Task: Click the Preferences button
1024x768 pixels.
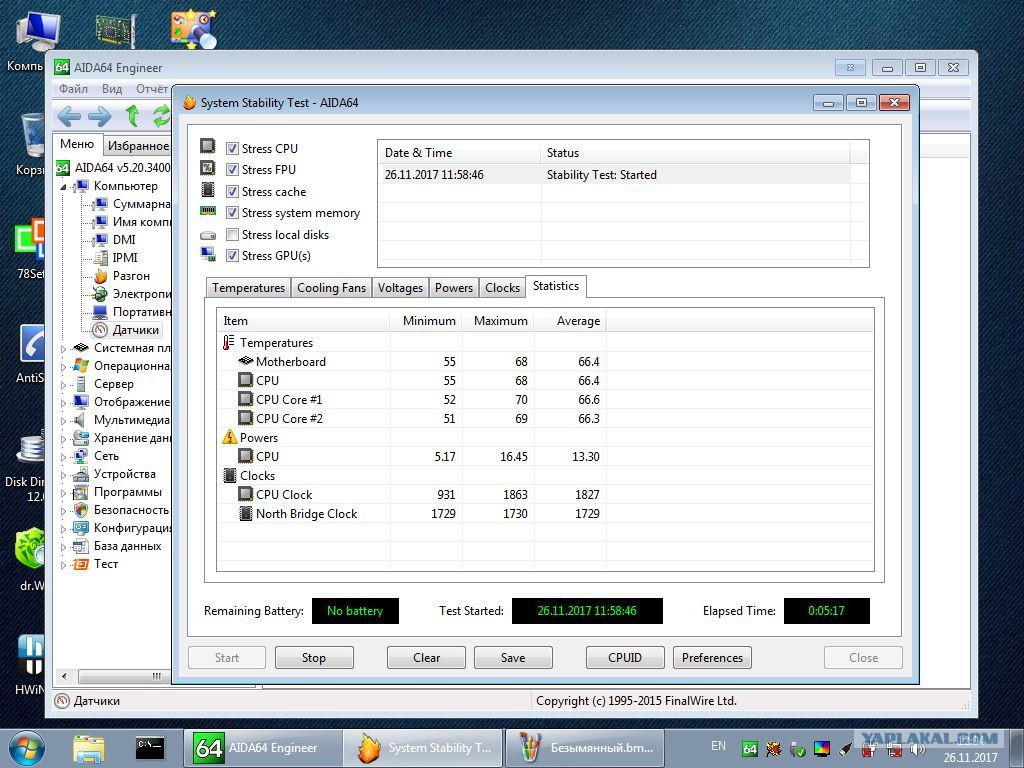Action: click(712, 658)
